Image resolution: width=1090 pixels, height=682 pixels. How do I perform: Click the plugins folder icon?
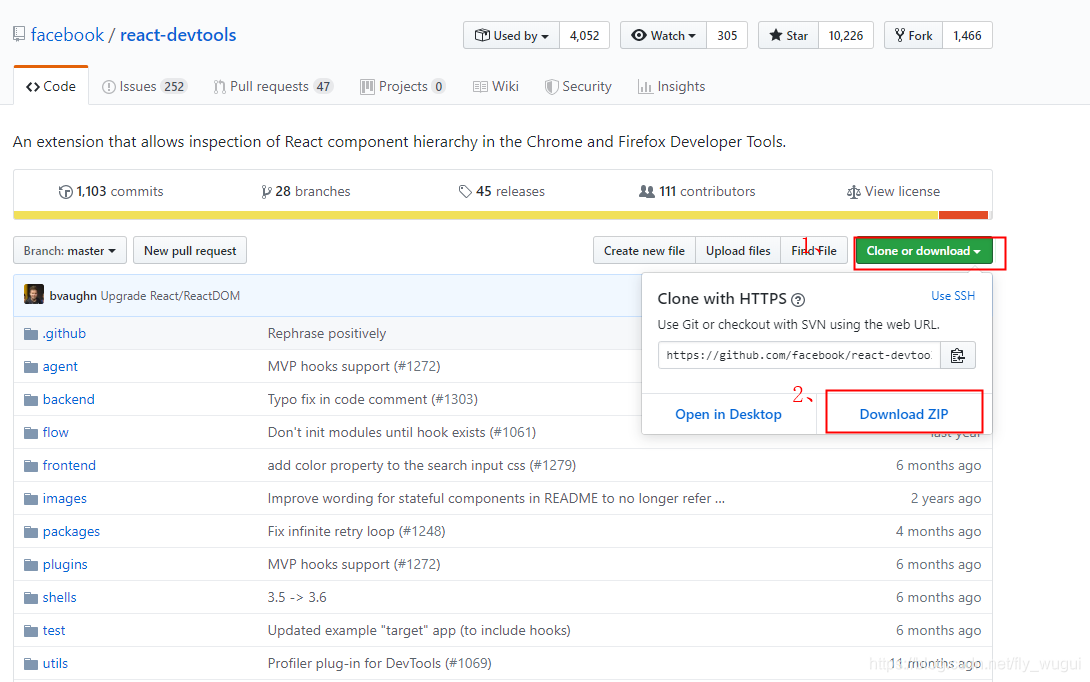pos(31,565)
